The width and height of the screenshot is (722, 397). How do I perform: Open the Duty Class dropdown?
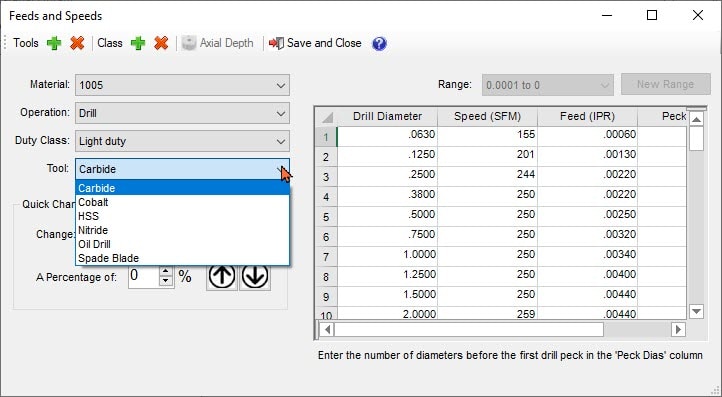(x=182, y=141)
